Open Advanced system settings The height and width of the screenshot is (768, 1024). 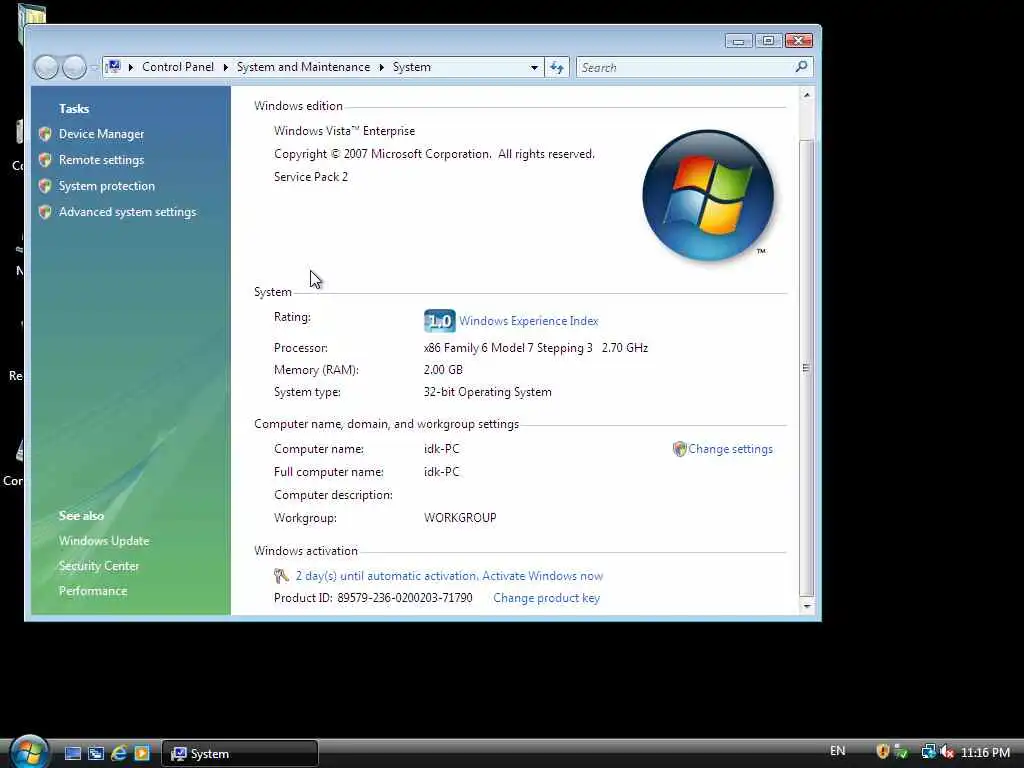click(x=127, y=212)
